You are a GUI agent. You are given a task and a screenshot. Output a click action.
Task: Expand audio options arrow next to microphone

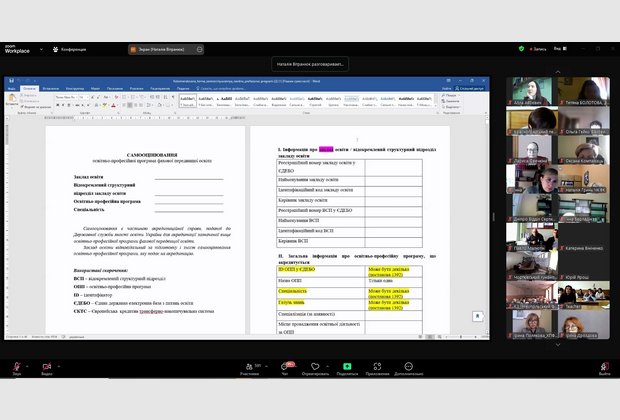(29, 365)
